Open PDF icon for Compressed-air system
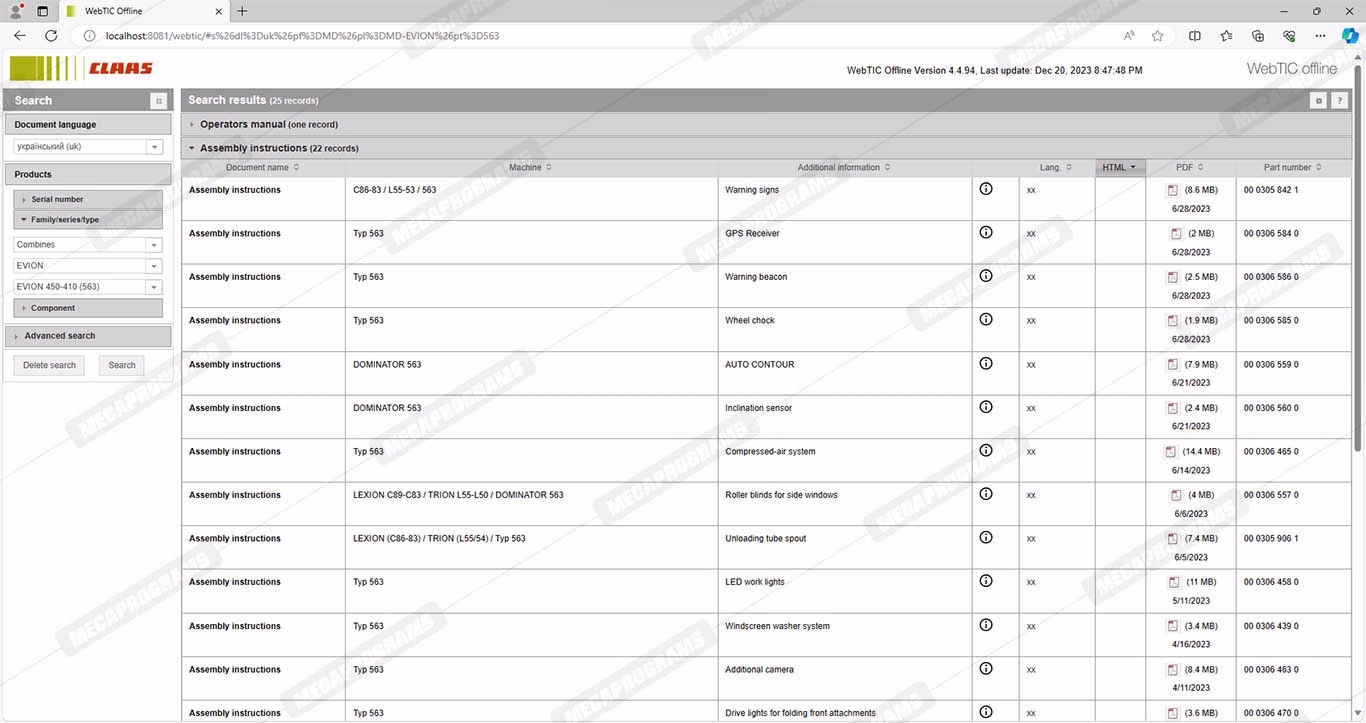This screenshot has width=1366, height=723. [x=1172, y=452]
